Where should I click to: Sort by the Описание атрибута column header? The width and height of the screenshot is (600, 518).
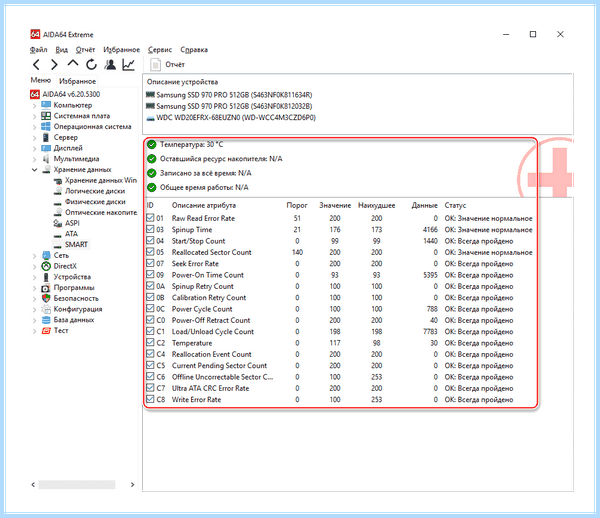[204, 205]
